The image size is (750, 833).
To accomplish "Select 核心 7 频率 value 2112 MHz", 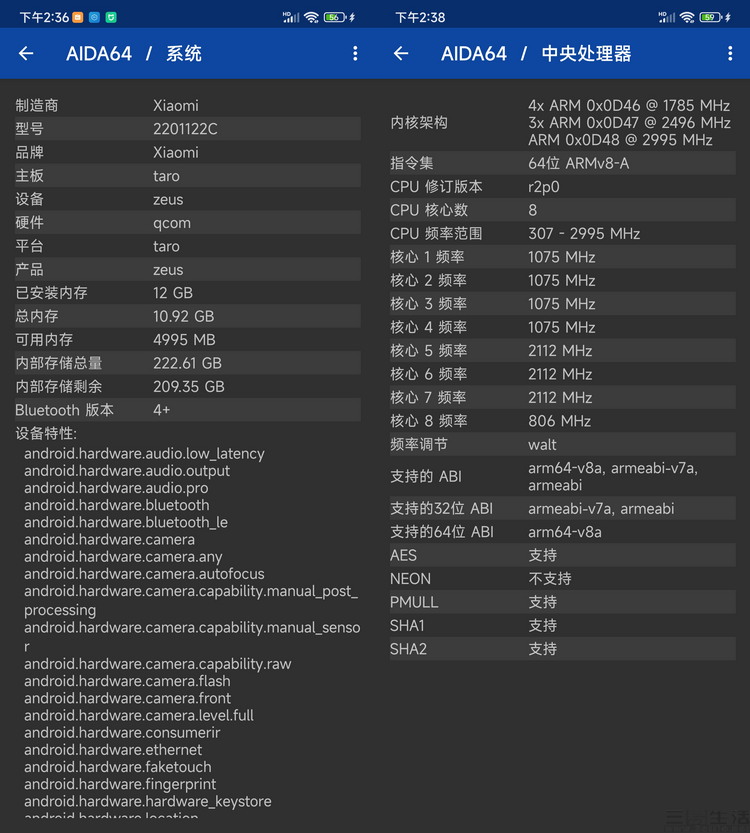I will [560, 397].
